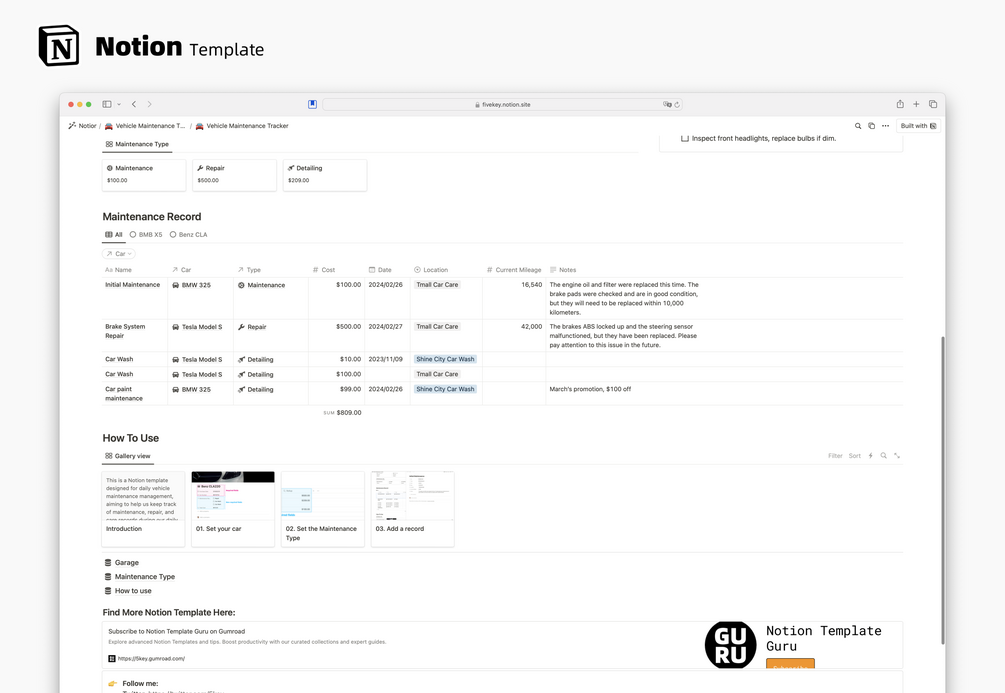Viewport: 1005px width, 693px height.
Task: Duplicate page using the copy icon
Action: (871, 126)
